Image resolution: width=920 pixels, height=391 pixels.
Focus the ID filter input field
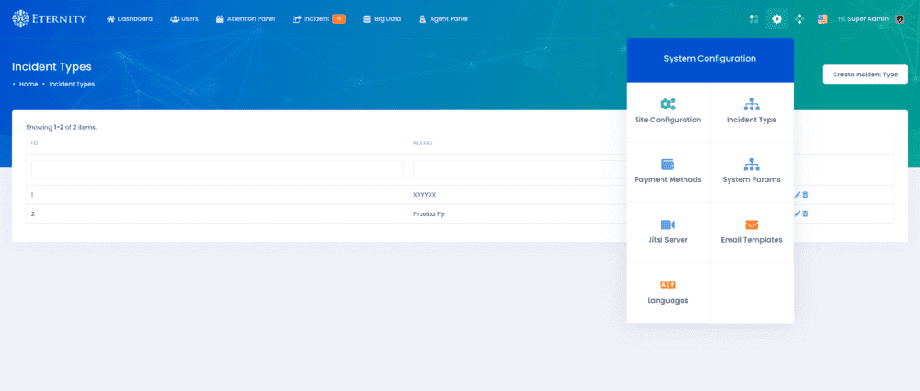pyautogui.click(x=217, y=170)
